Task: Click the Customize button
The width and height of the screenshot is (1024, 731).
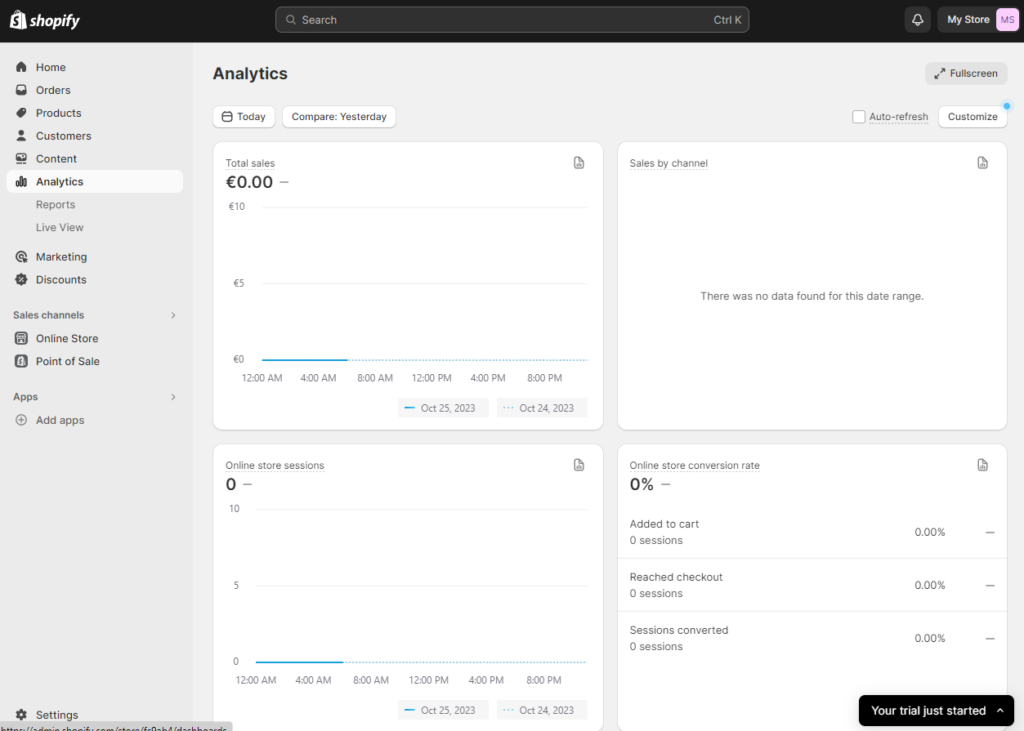Action: point(972,116)
